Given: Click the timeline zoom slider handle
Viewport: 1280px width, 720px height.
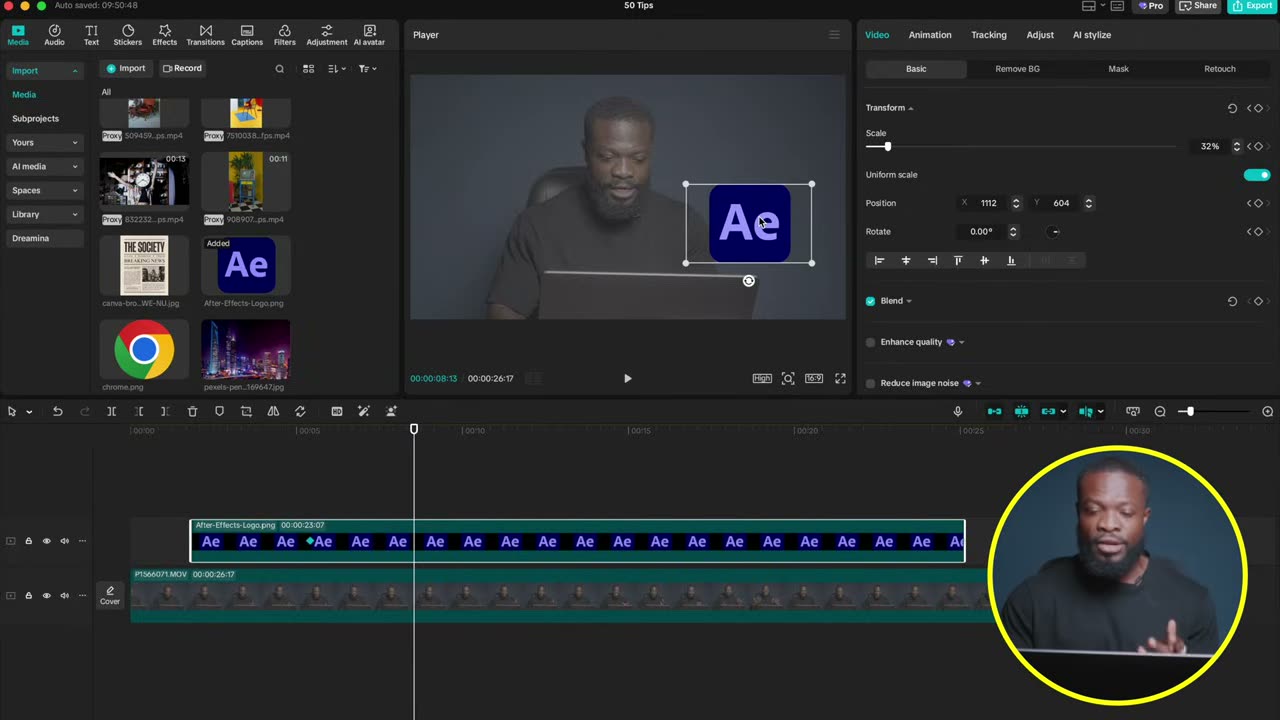Looking at the screenshot, I should (1189, 411).
